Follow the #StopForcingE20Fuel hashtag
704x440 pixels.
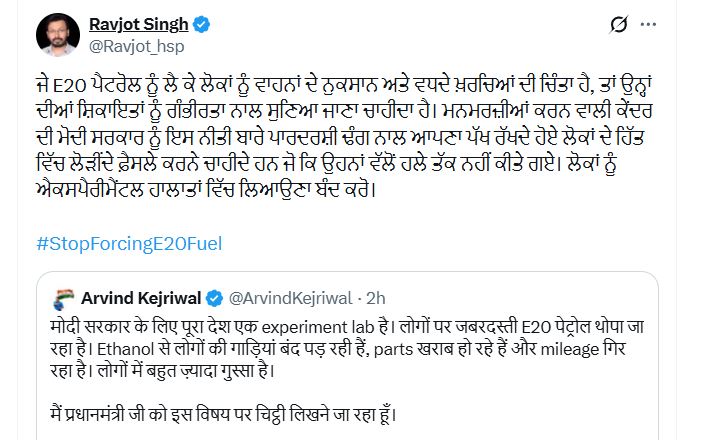[129, 244]
